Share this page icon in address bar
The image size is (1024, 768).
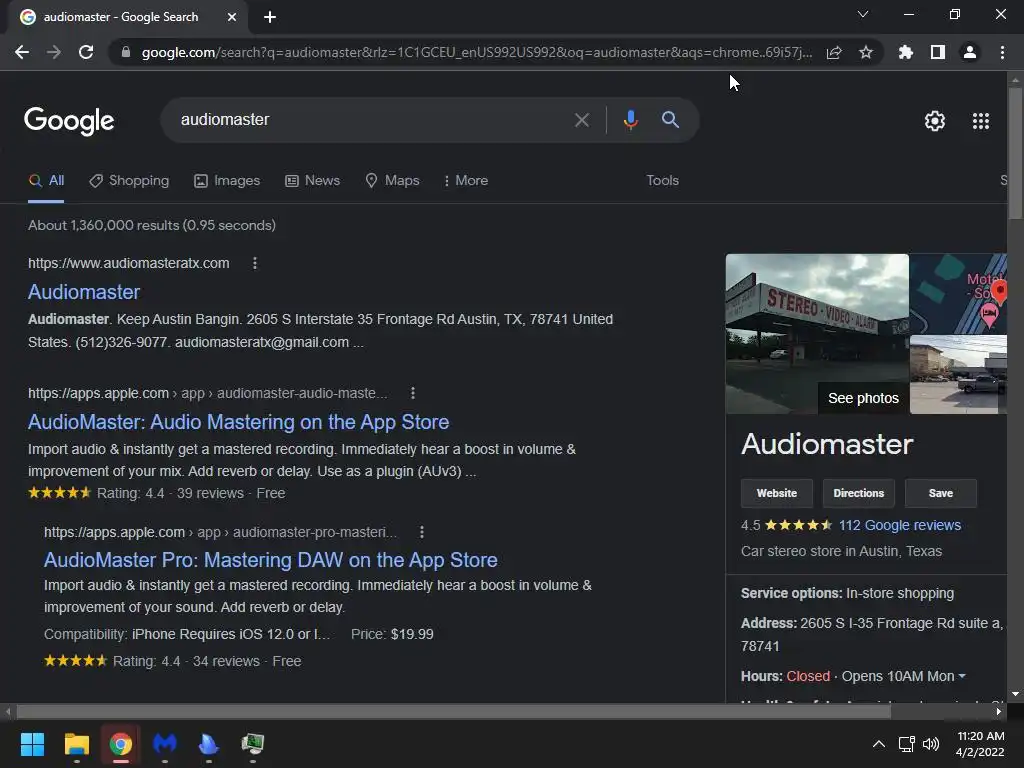click(x=834, y=52)
